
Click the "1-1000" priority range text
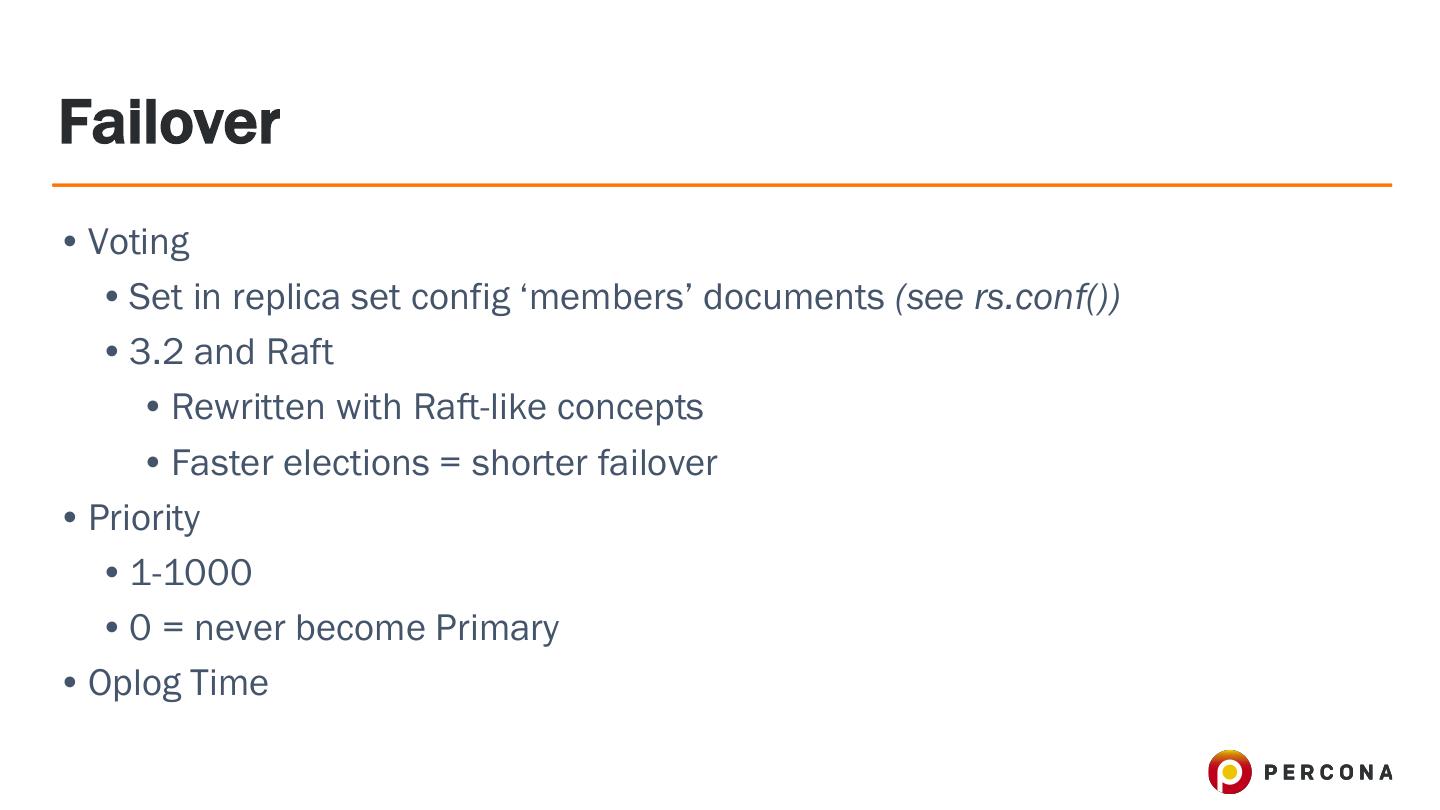(191, 573)
